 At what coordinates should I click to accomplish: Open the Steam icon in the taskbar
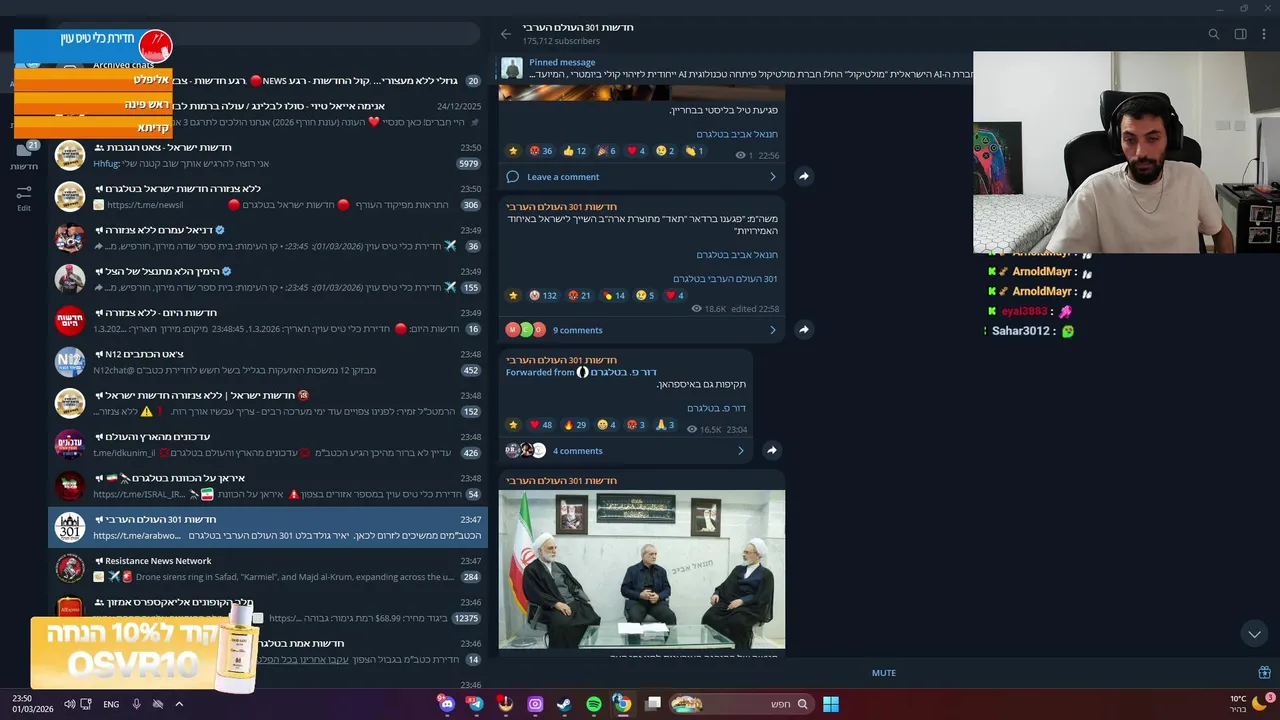(x=564, y=704)
